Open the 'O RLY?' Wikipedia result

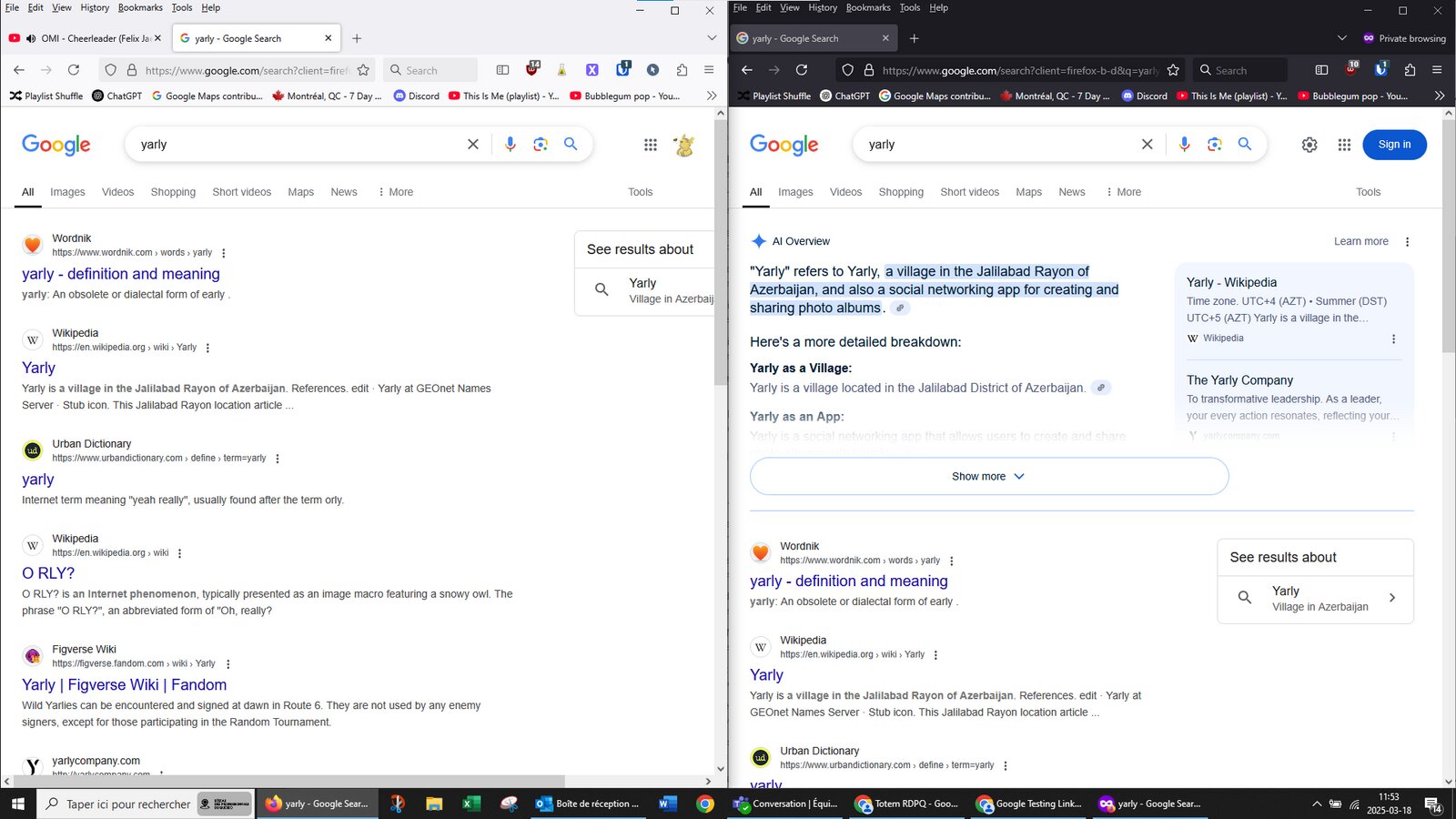click(x=48, y=573)
